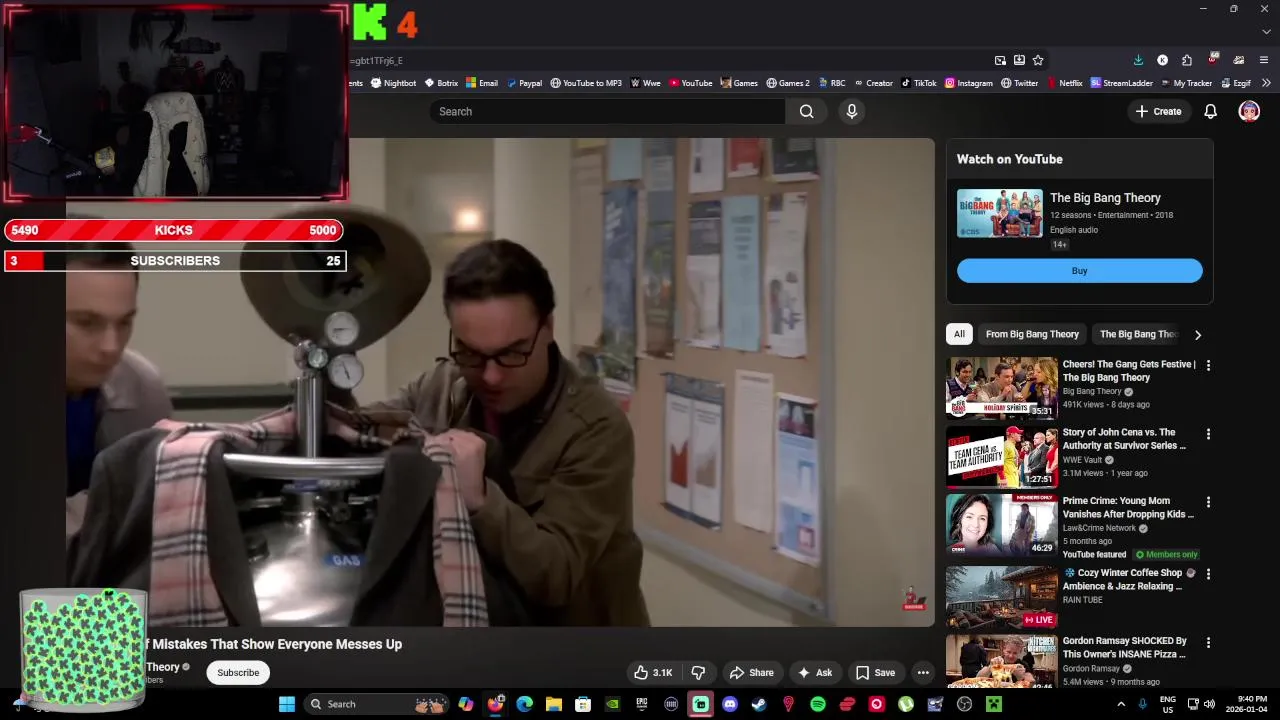Image resolution: width=1280 pixels, height=720 pixels.
Task: Open Paypal bookmark
Action: pos(524,83)
